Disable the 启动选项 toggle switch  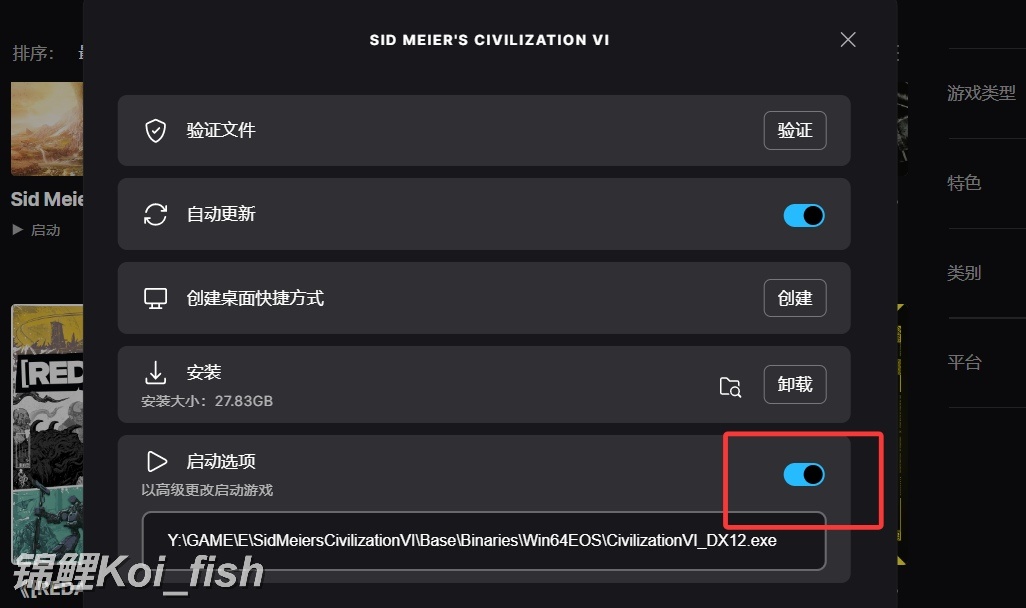point(804,474)
